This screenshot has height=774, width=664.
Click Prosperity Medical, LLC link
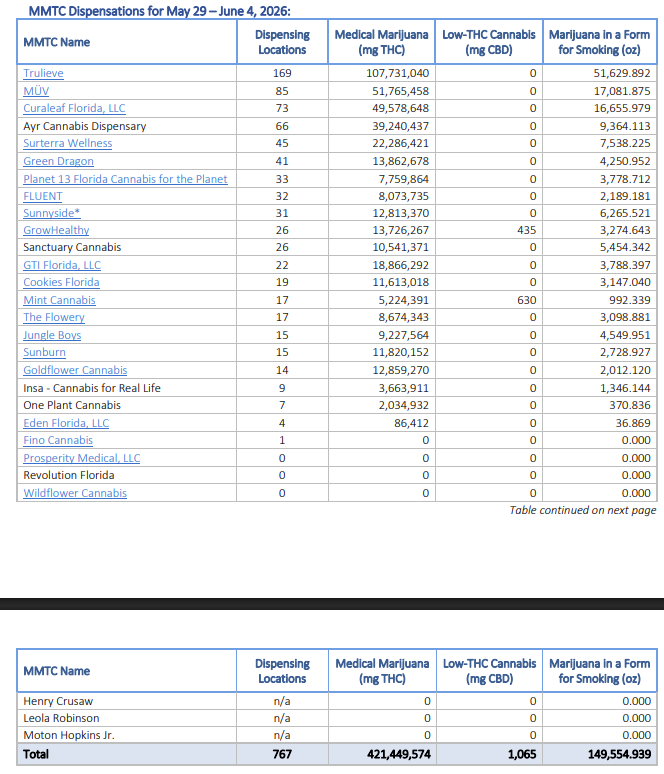click(81, 458)
